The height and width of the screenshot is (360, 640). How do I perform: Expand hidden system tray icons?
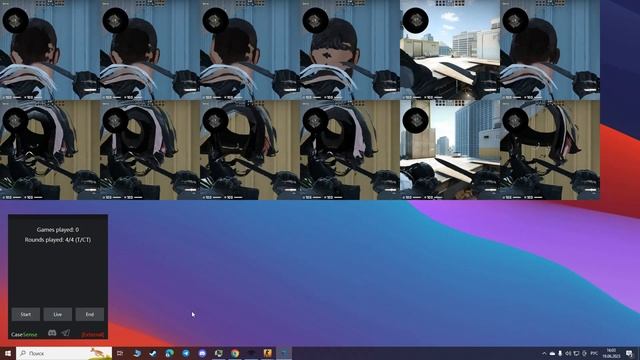[x=544, y=353]
